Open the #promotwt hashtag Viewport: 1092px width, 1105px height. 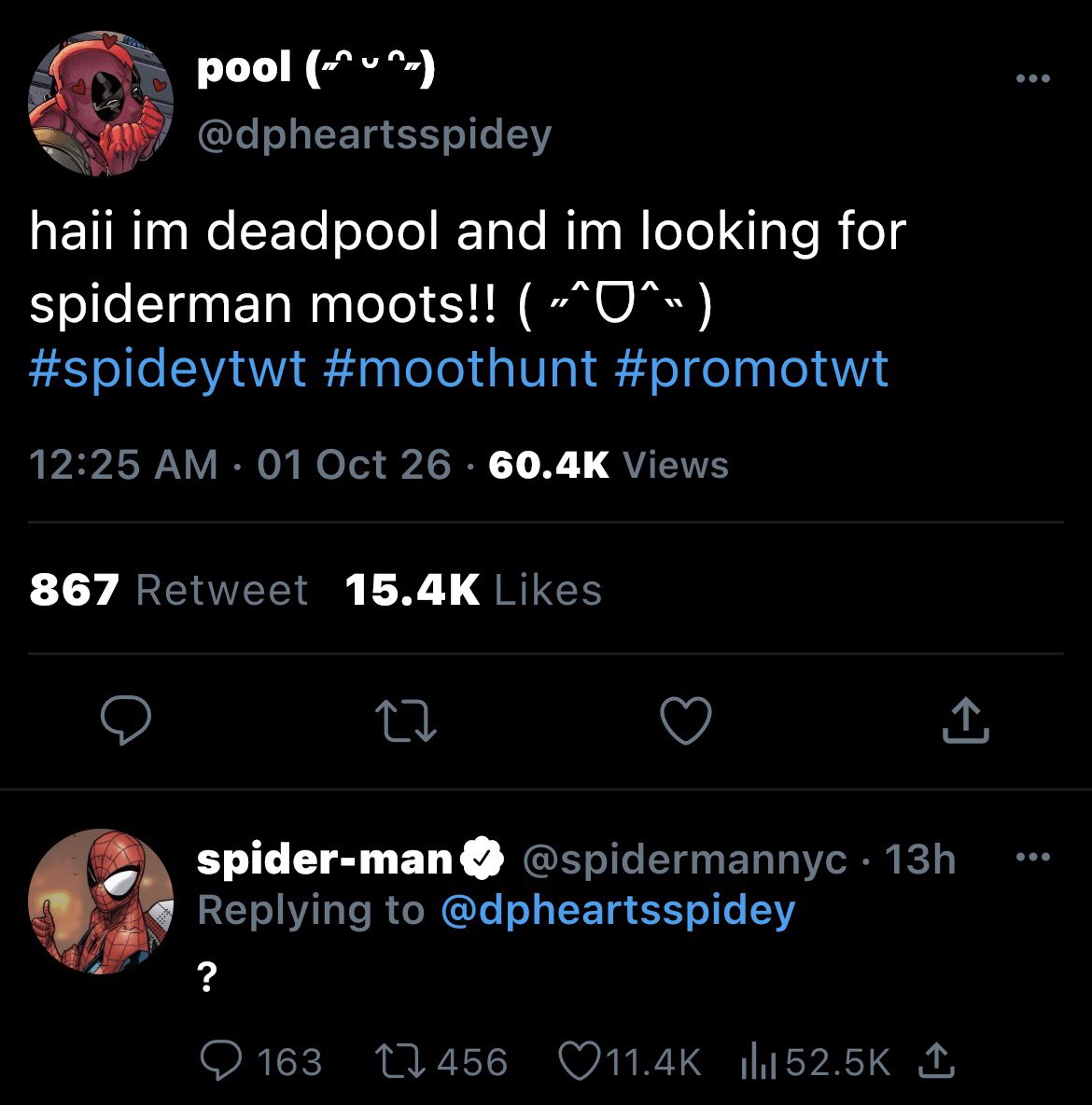[x=750, y=369]
